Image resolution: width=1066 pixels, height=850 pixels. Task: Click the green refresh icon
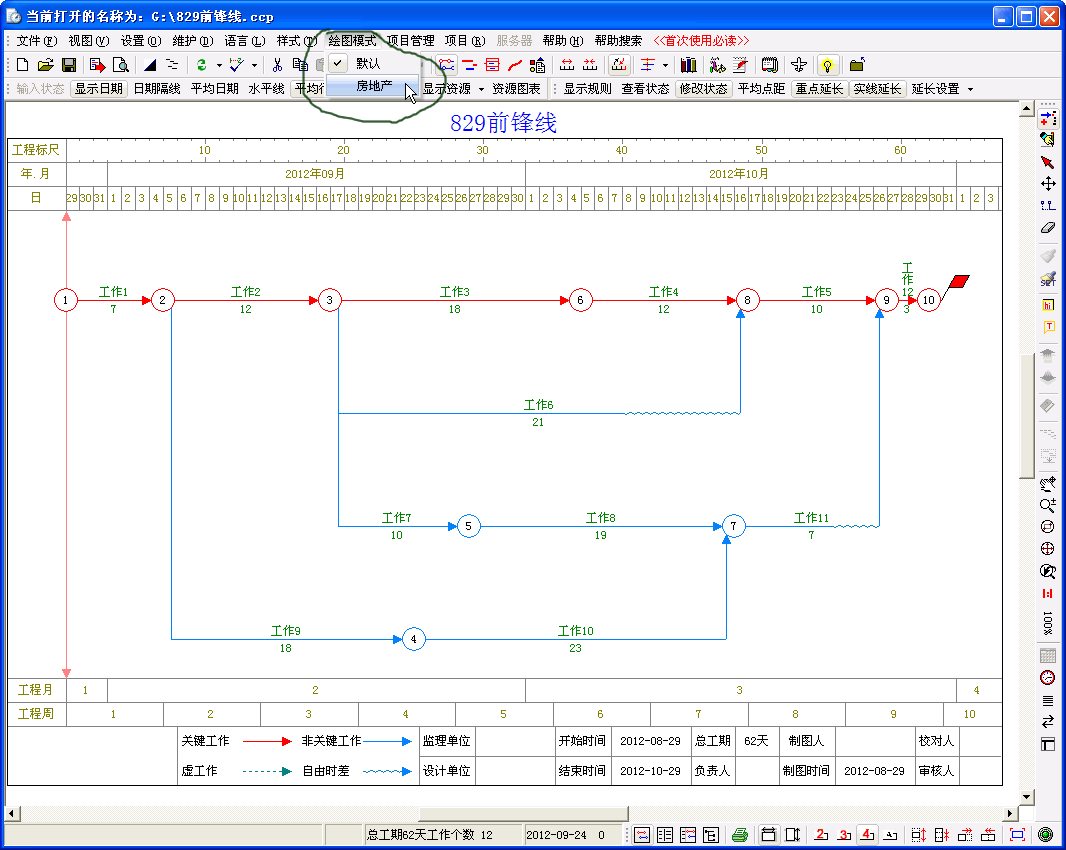[201, 65]
